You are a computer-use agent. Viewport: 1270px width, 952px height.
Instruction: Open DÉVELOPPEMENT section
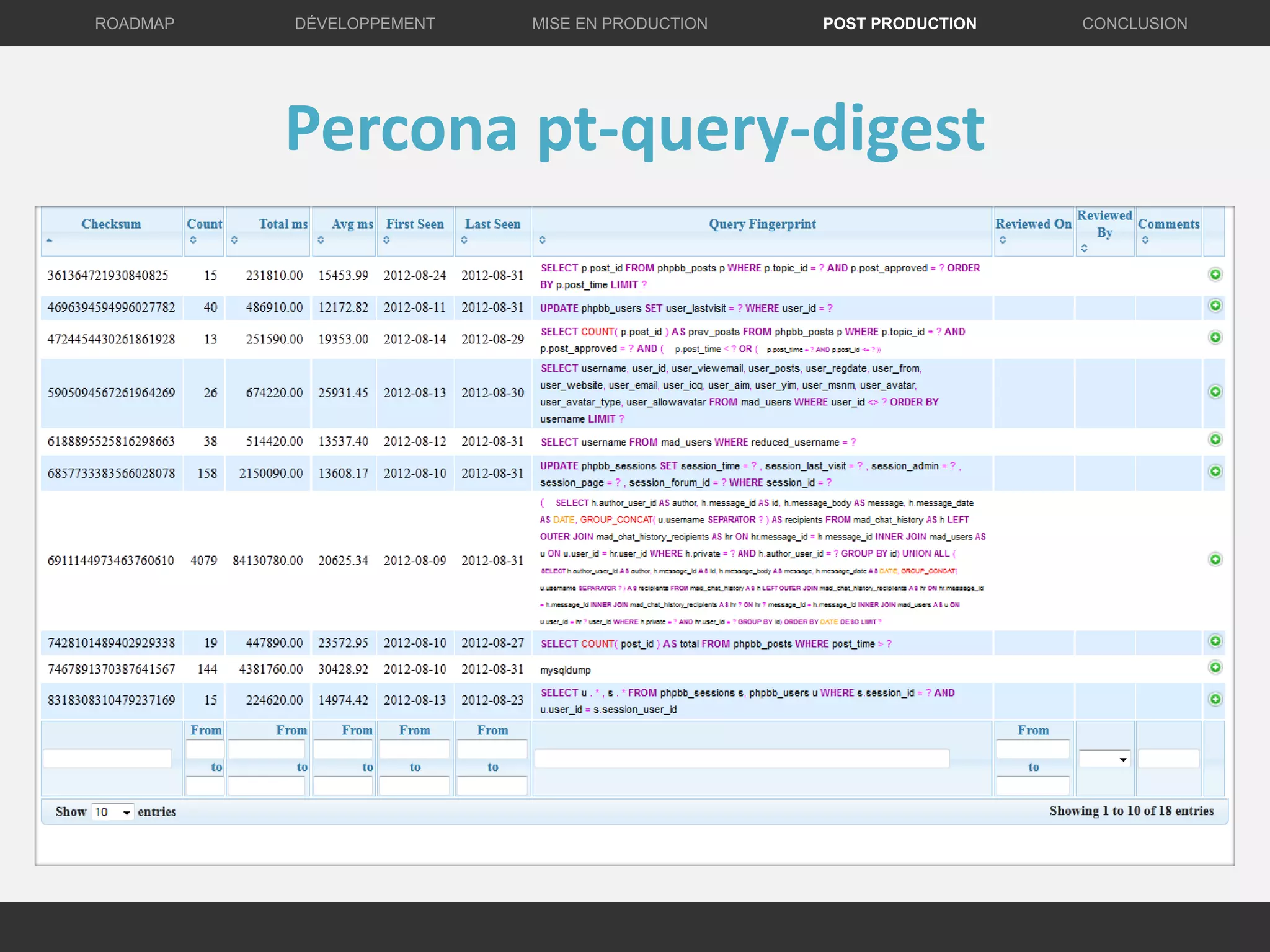click(x=365, y=24)
